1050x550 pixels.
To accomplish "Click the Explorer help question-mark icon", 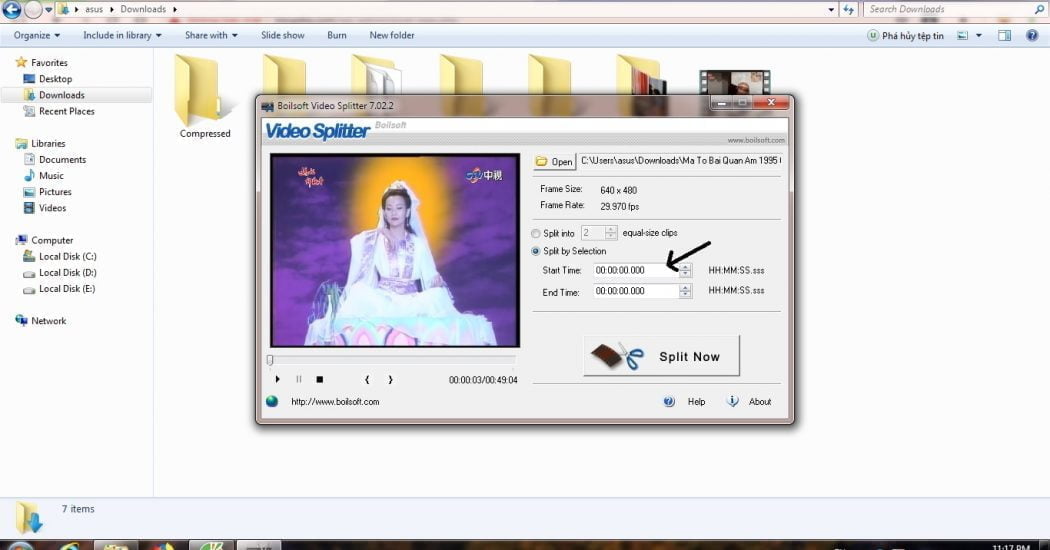I will 1032,36.
